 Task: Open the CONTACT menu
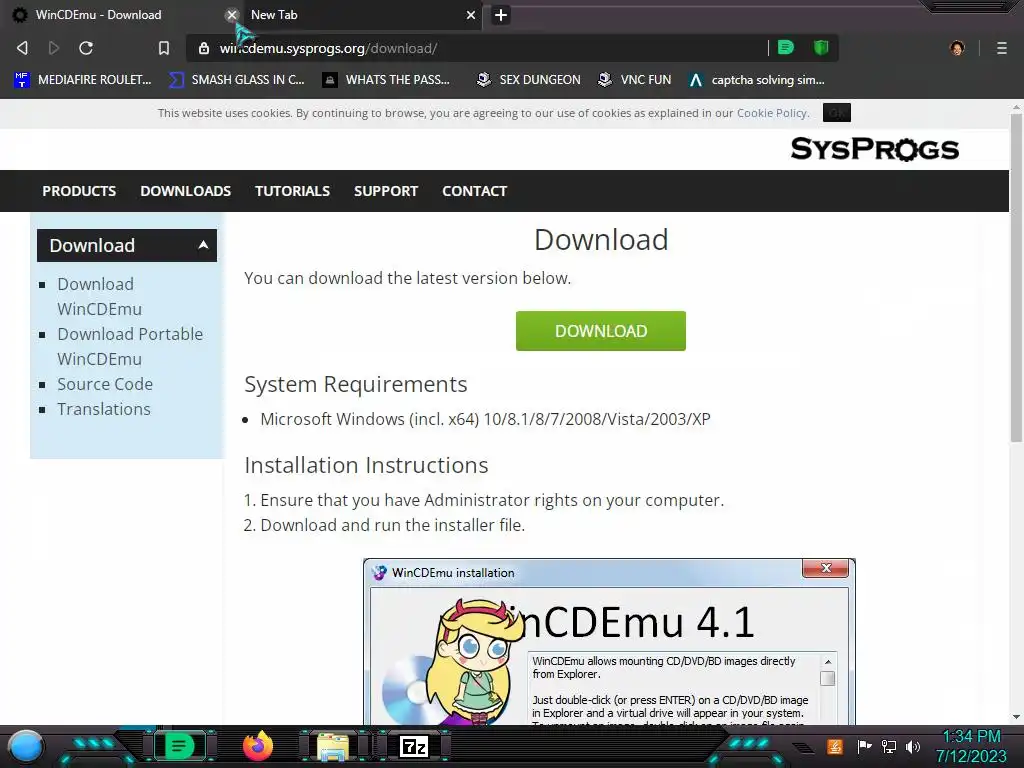[475, 191]
